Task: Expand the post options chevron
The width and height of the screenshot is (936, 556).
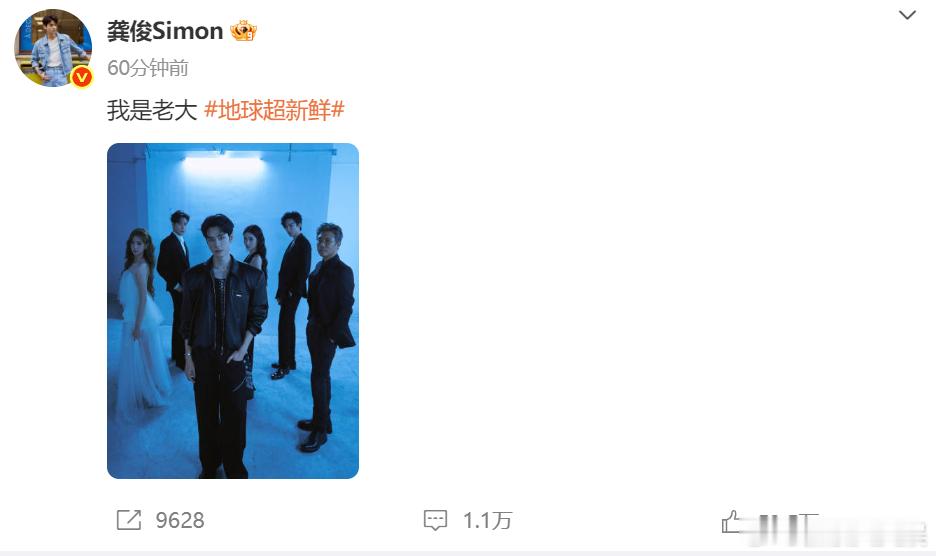Action: 907,16
